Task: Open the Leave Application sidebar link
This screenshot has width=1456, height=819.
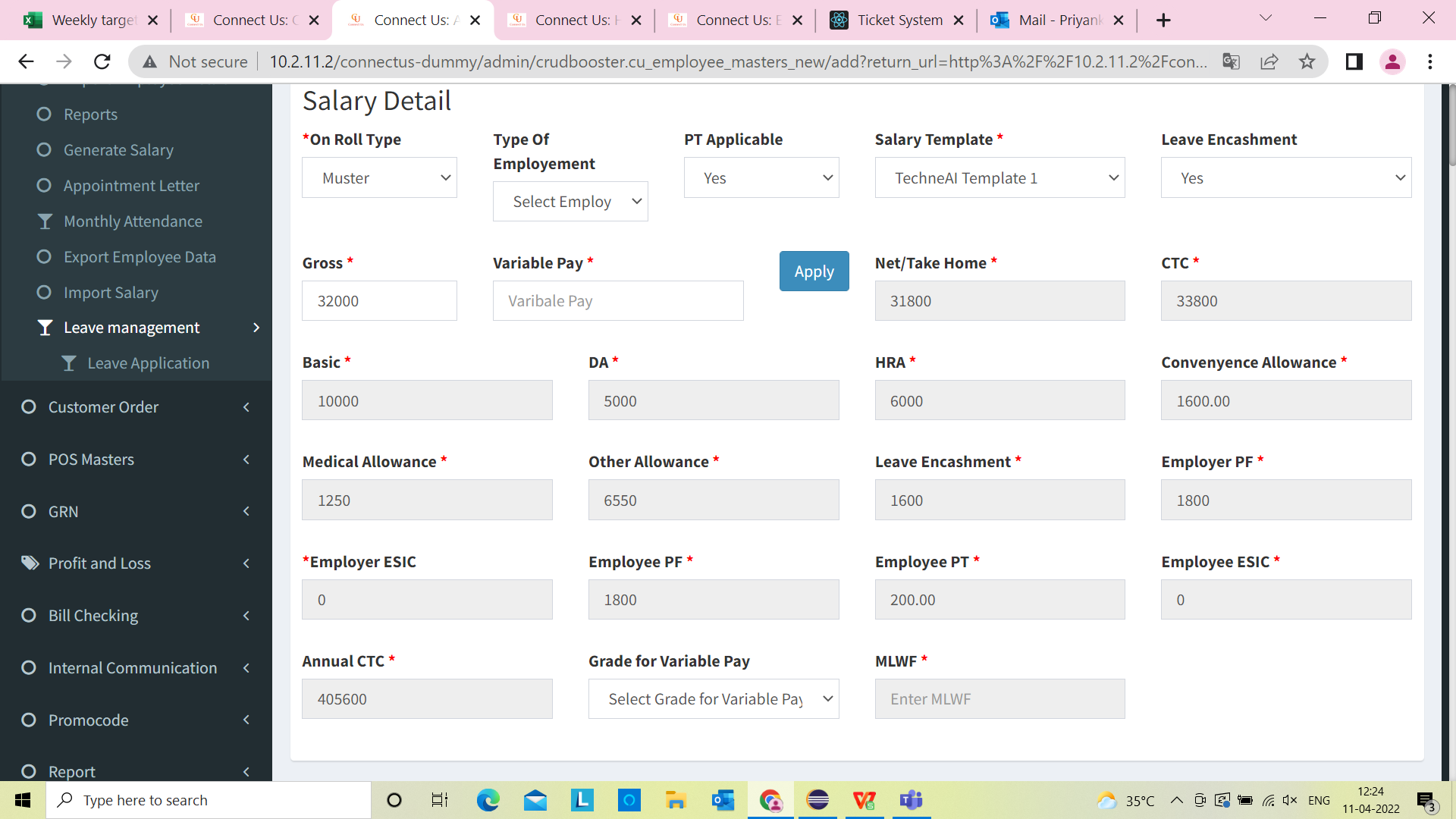Action: point(148,363)
